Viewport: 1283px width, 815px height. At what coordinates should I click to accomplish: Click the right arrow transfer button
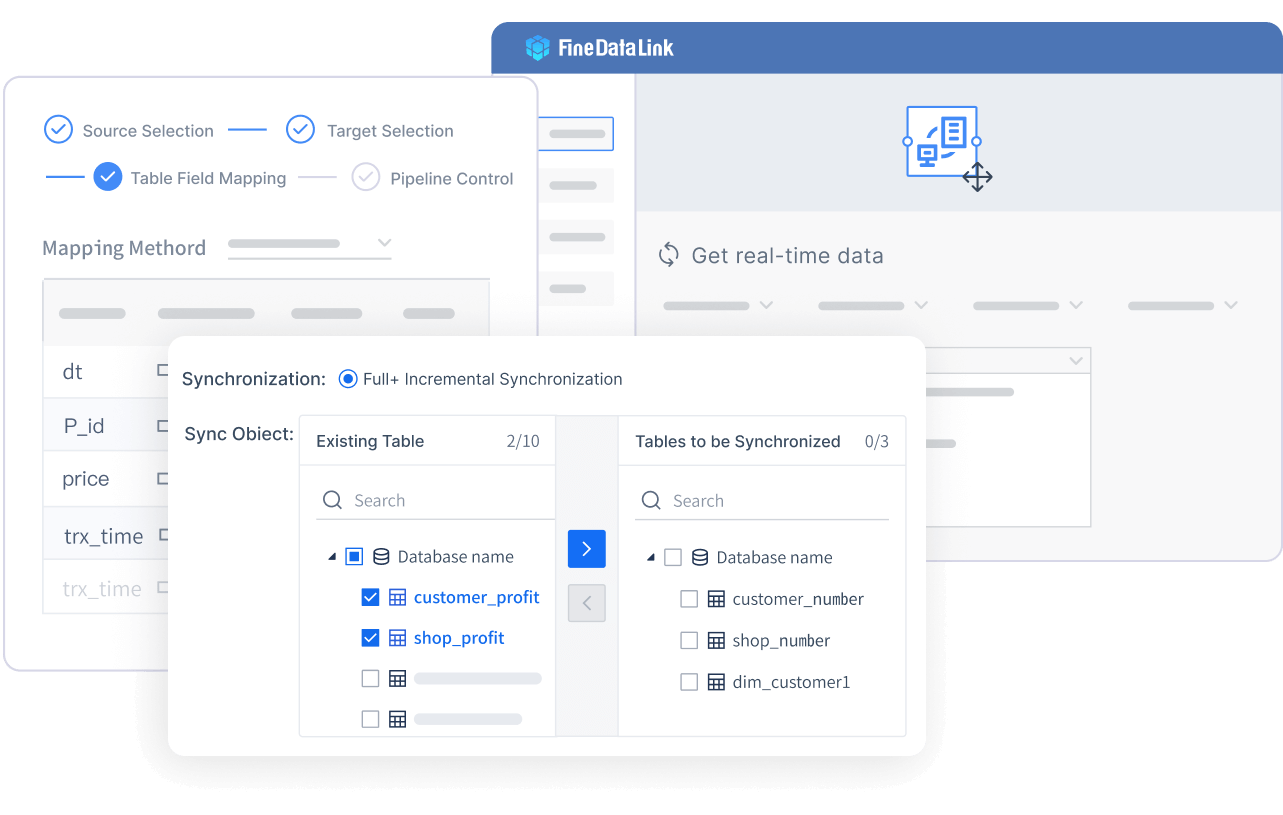point(586,549)
